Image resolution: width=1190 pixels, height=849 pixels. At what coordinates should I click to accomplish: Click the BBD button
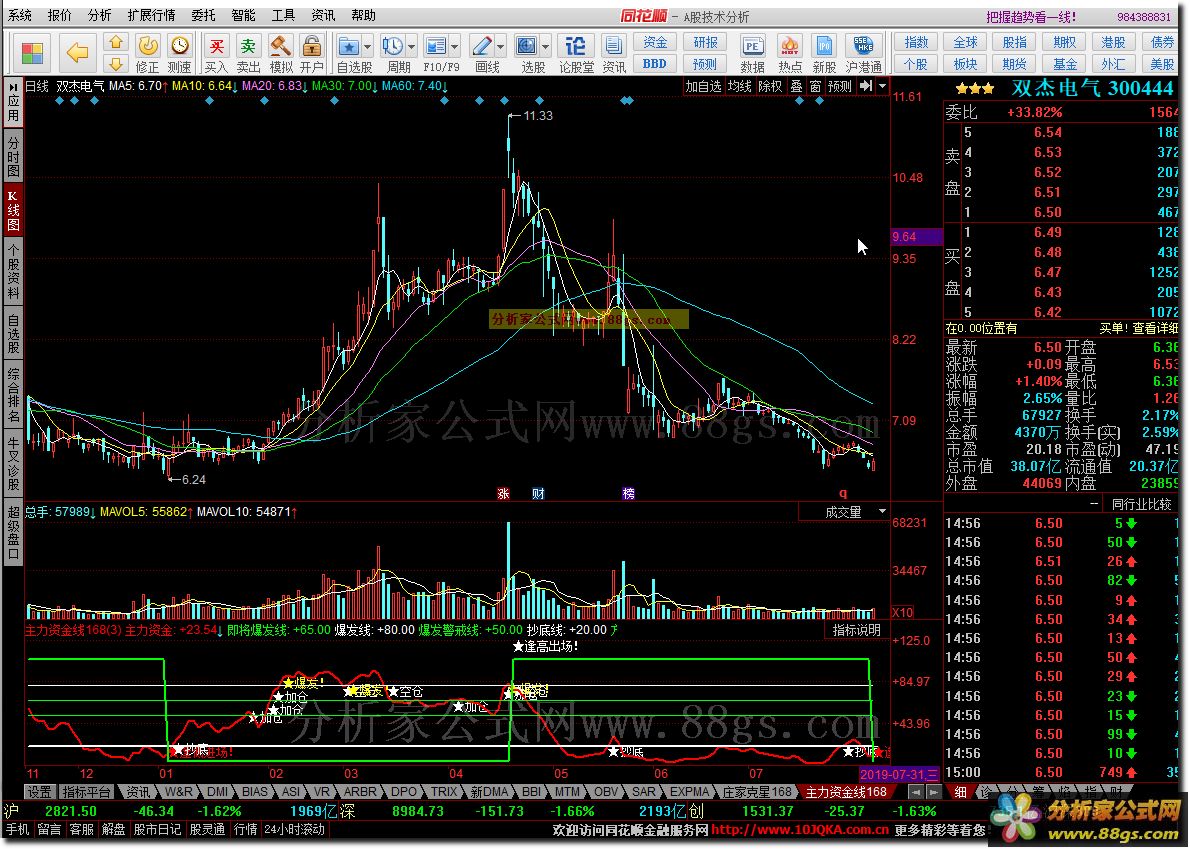tap(655, 64)
